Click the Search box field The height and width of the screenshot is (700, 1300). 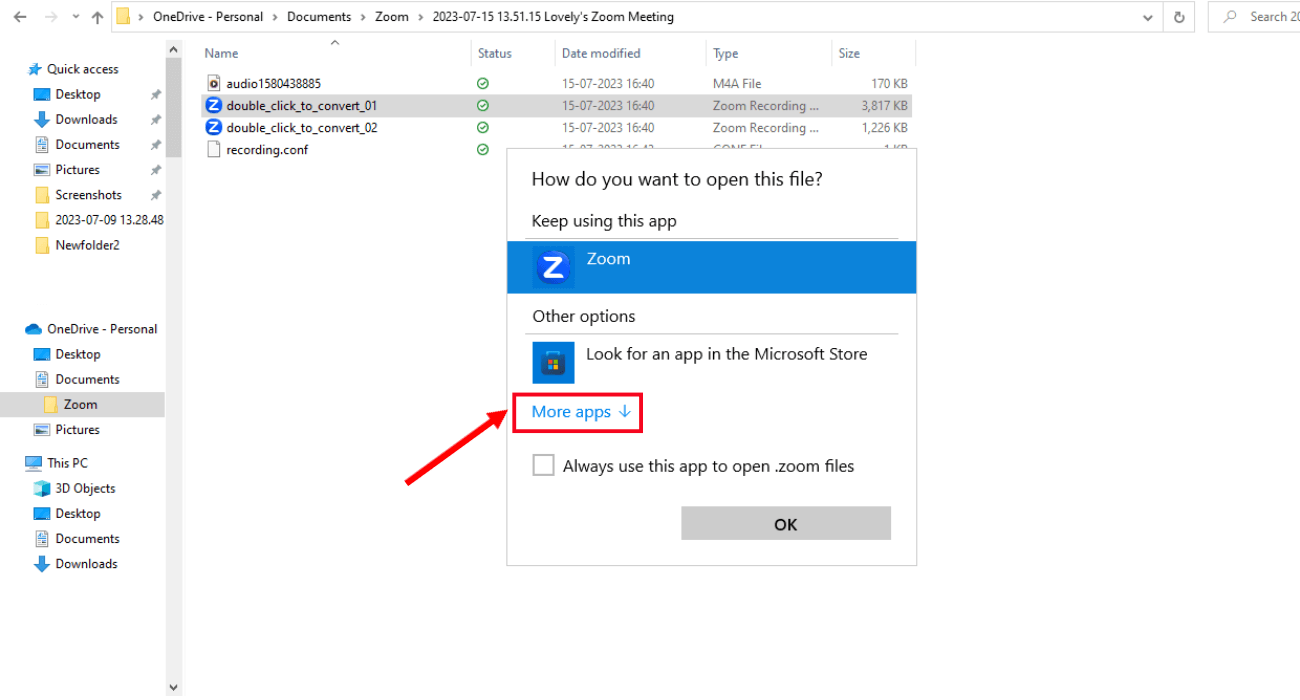click(x=1254, y=17)
